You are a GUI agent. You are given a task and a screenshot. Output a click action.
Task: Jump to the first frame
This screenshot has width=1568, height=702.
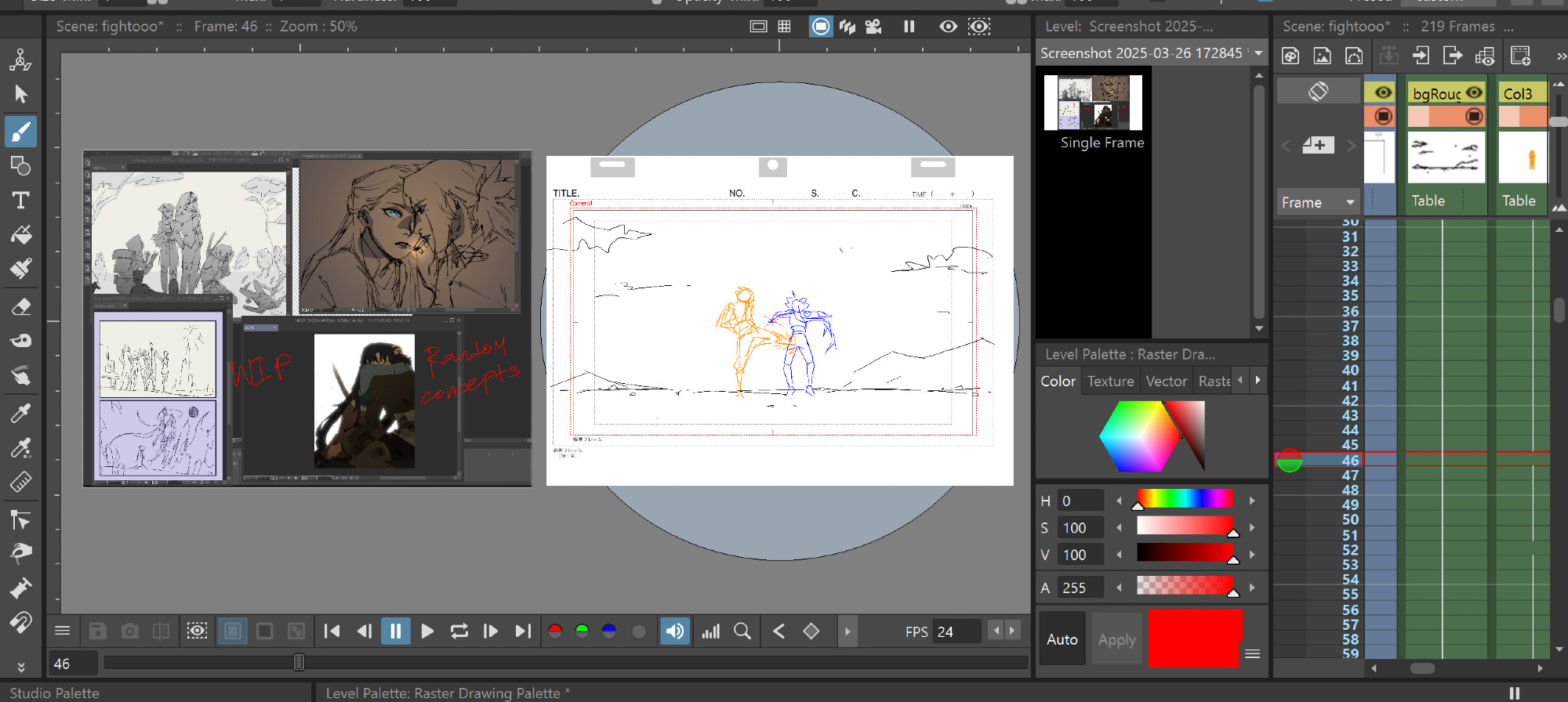332,631
